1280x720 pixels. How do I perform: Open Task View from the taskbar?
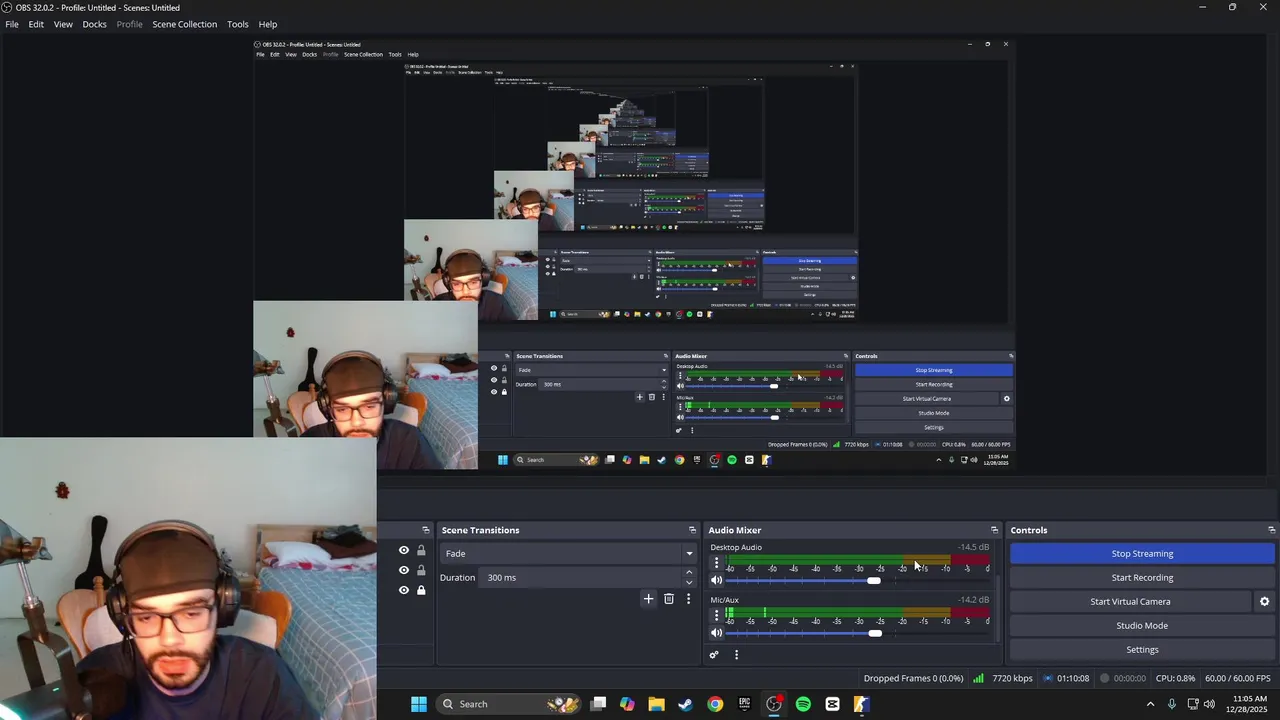(x=598, y=704)
